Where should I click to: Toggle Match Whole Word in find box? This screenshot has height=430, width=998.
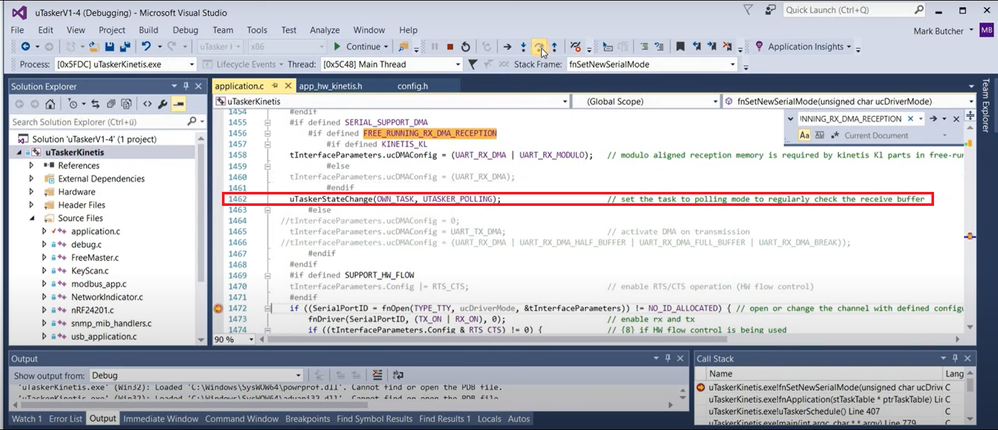pyautogui.click(x=820, y=135)
